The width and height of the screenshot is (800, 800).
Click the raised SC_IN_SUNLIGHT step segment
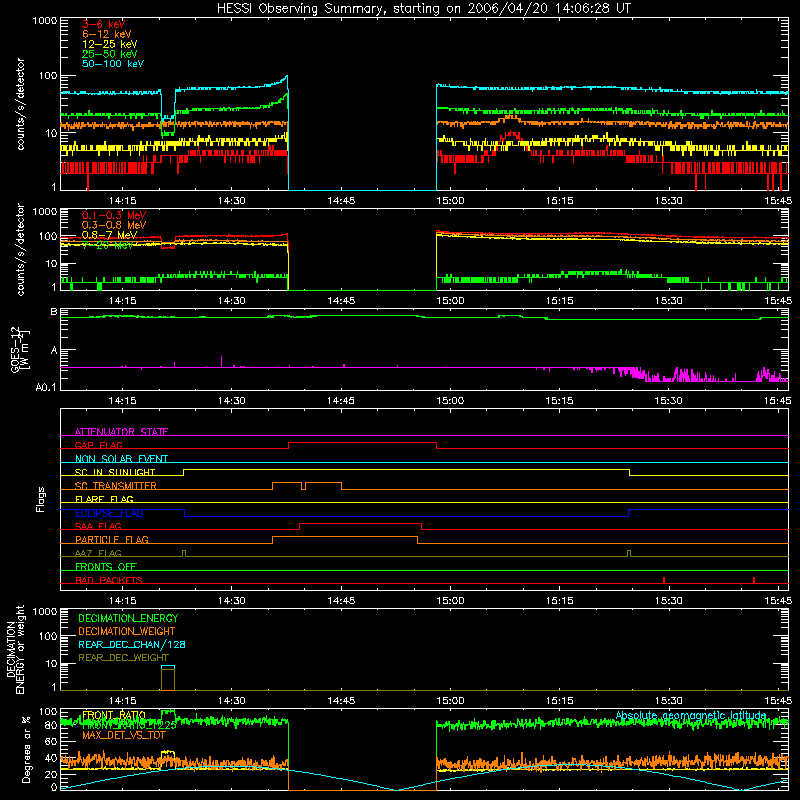click(x=406, y=469)
